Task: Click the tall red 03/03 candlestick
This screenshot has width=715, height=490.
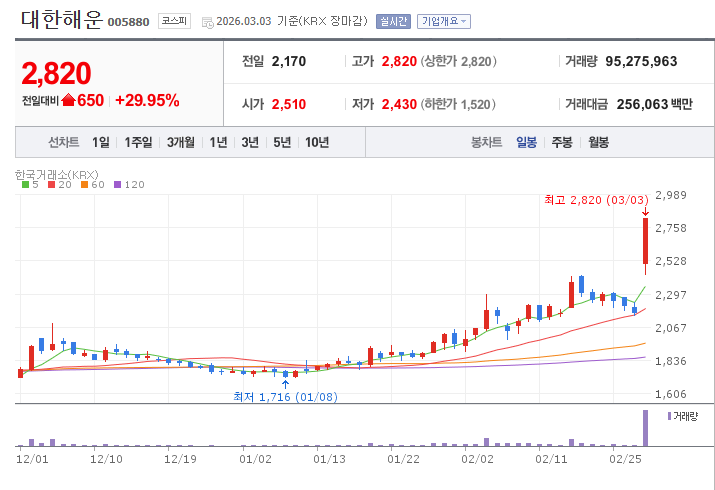Action: tap(646, 242)
